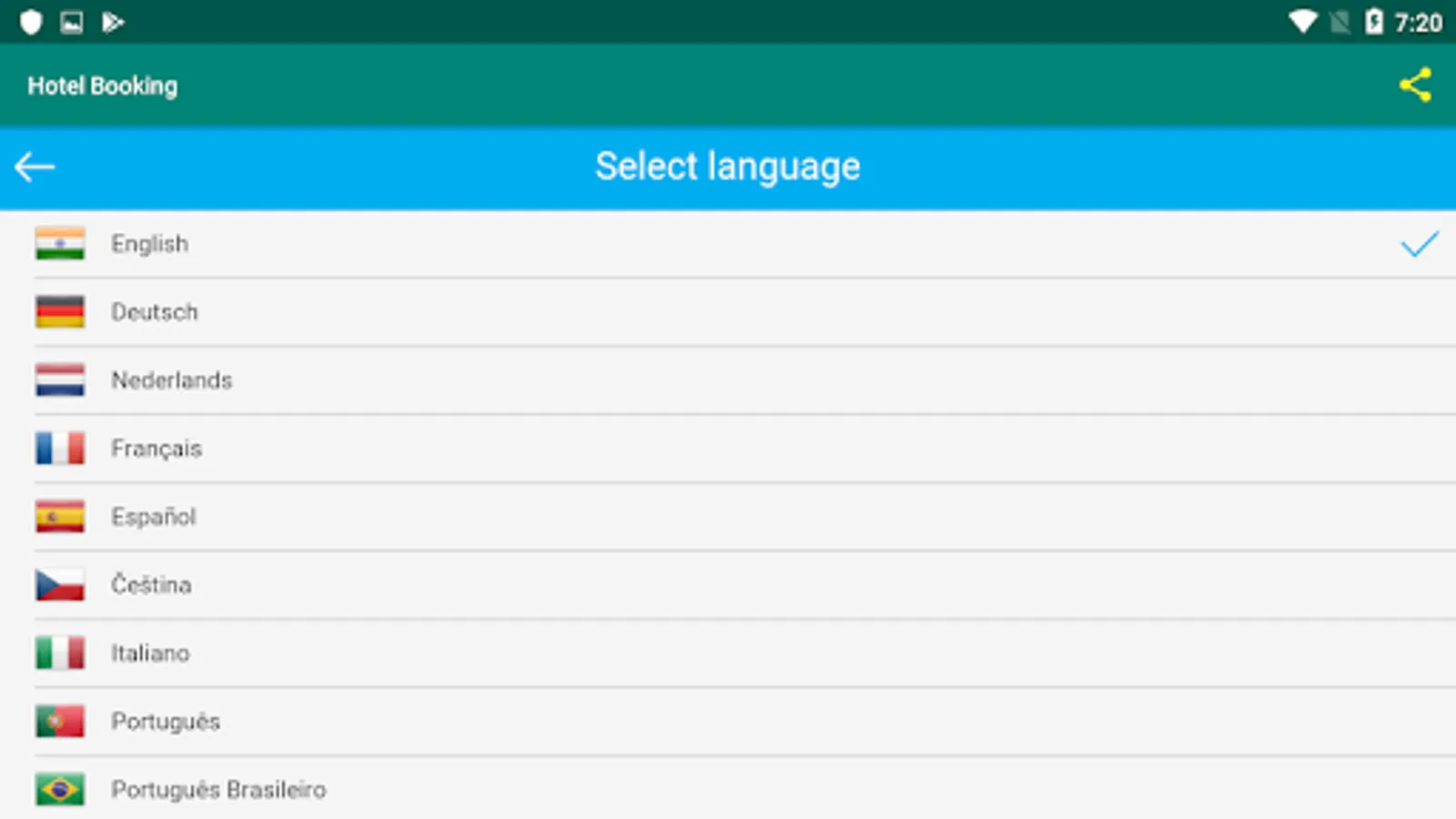This screenshot has height=819, width=1456.
Task: Tap the Czech flag icon
Action: click(60, 585)
